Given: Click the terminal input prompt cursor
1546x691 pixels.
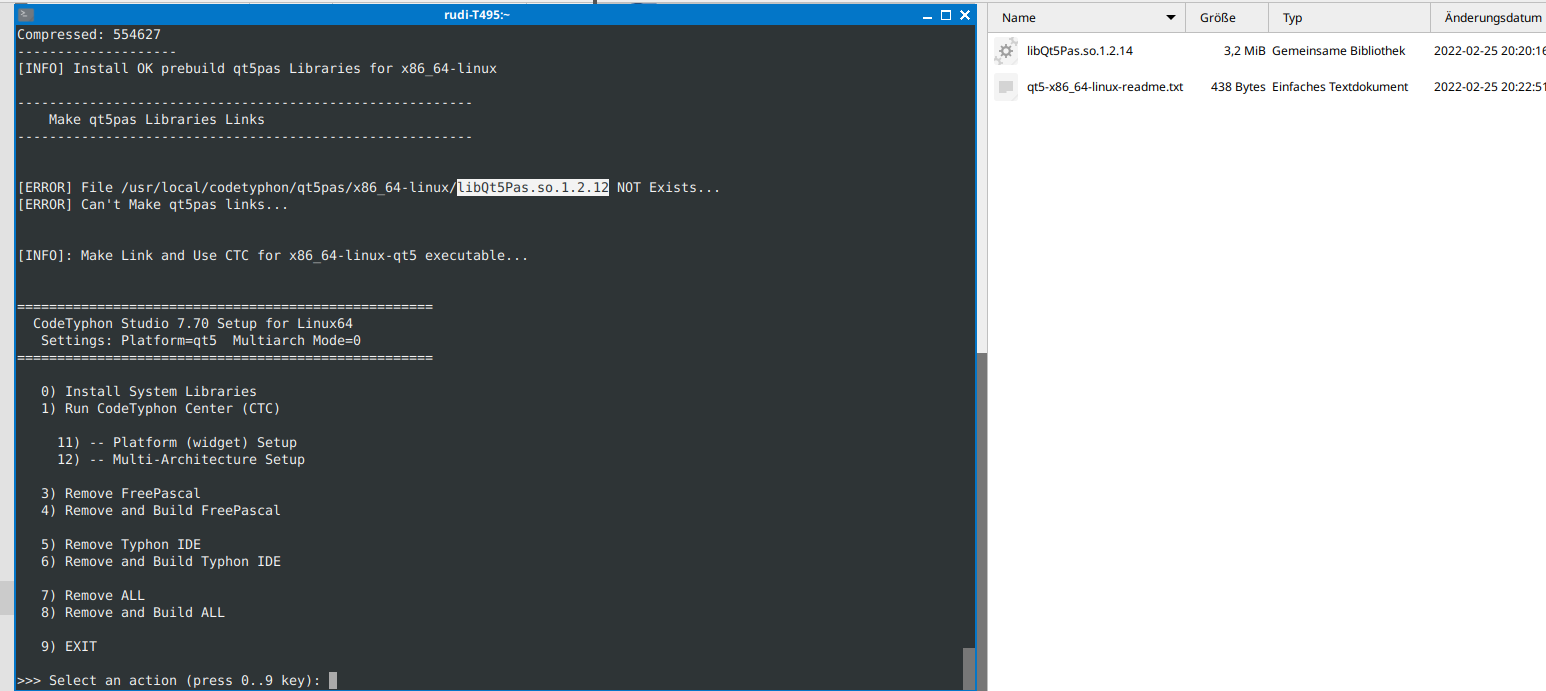Looking at the screenshot, I should tap(333, 680).
